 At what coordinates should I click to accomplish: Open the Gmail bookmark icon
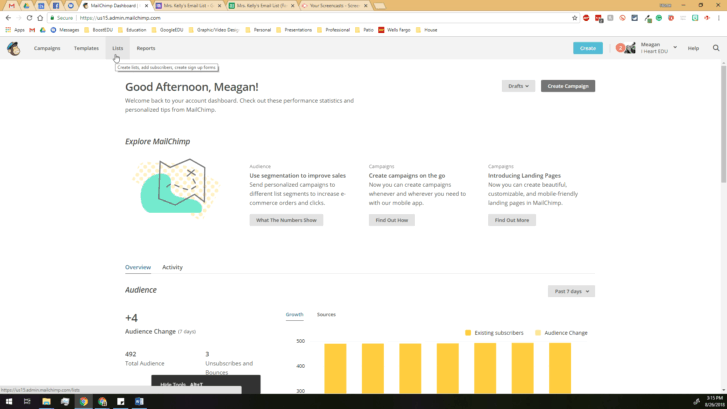(32, 30)
